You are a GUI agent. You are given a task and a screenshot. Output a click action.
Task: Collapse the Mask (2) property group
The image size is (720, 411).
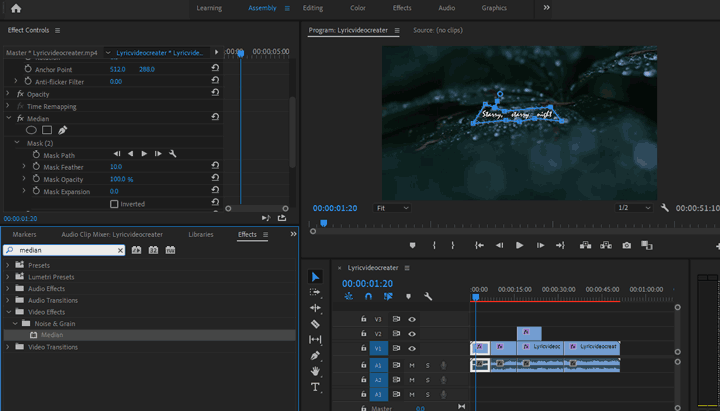pyautogui.click(x=17, y=143)
